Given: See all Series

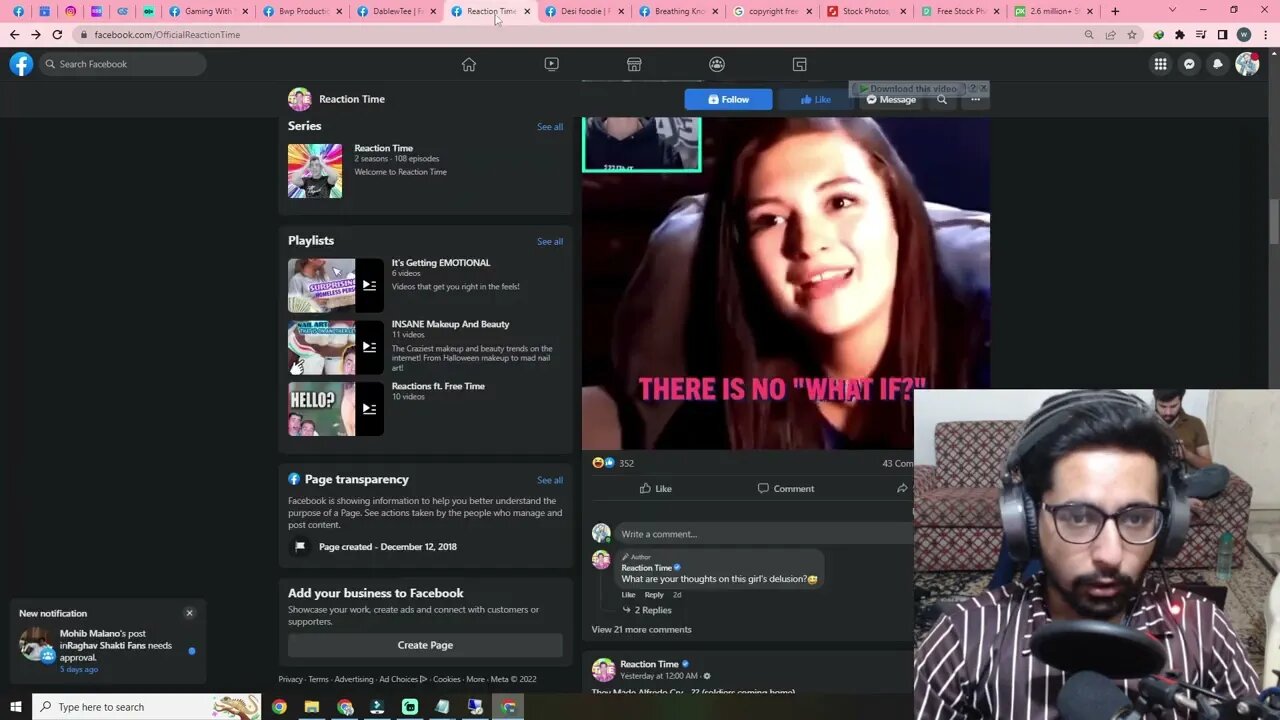Looking at the screenshot, I should click(550, 127).
